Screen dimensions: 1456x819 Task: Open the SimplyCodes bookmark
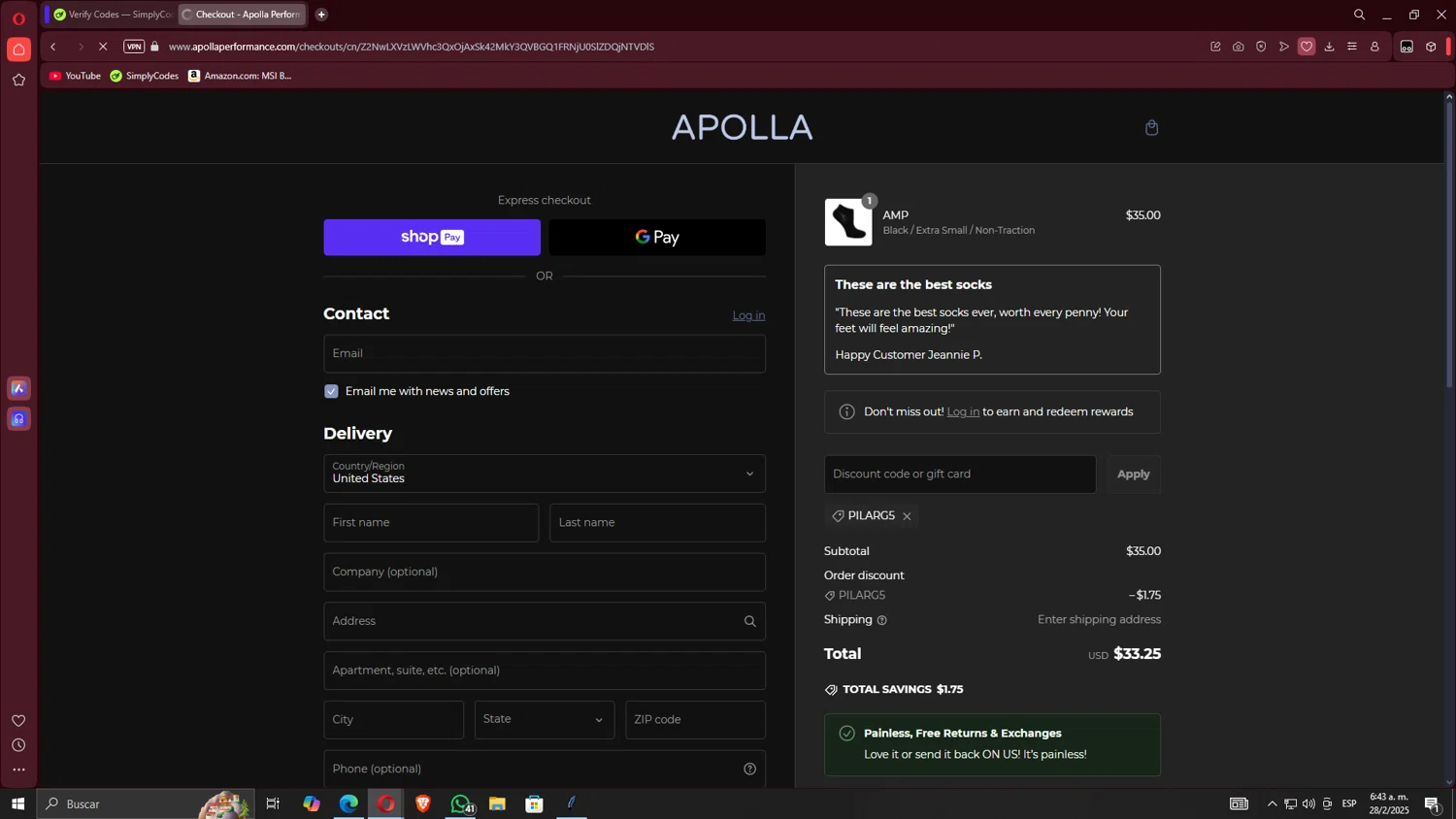[x=144, y=76]
